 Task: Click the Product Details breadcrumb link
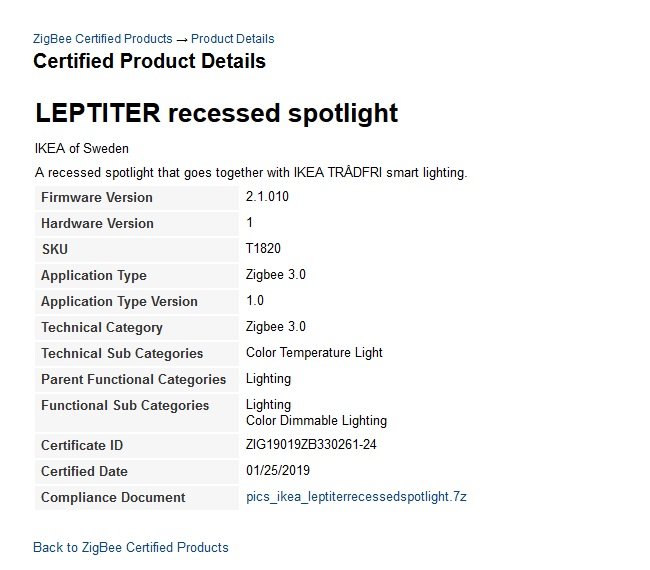coord(233,39)
